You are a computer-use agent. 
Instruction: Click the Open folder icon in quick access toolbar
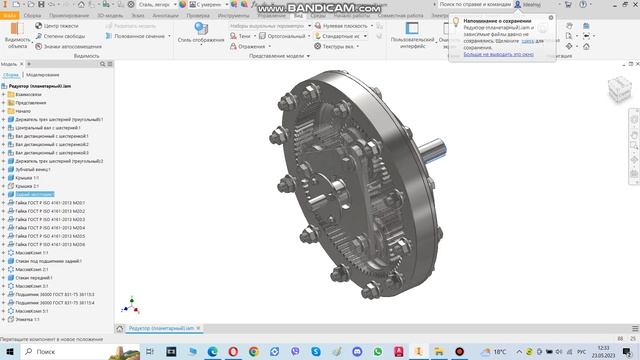(x=31, y=4)
